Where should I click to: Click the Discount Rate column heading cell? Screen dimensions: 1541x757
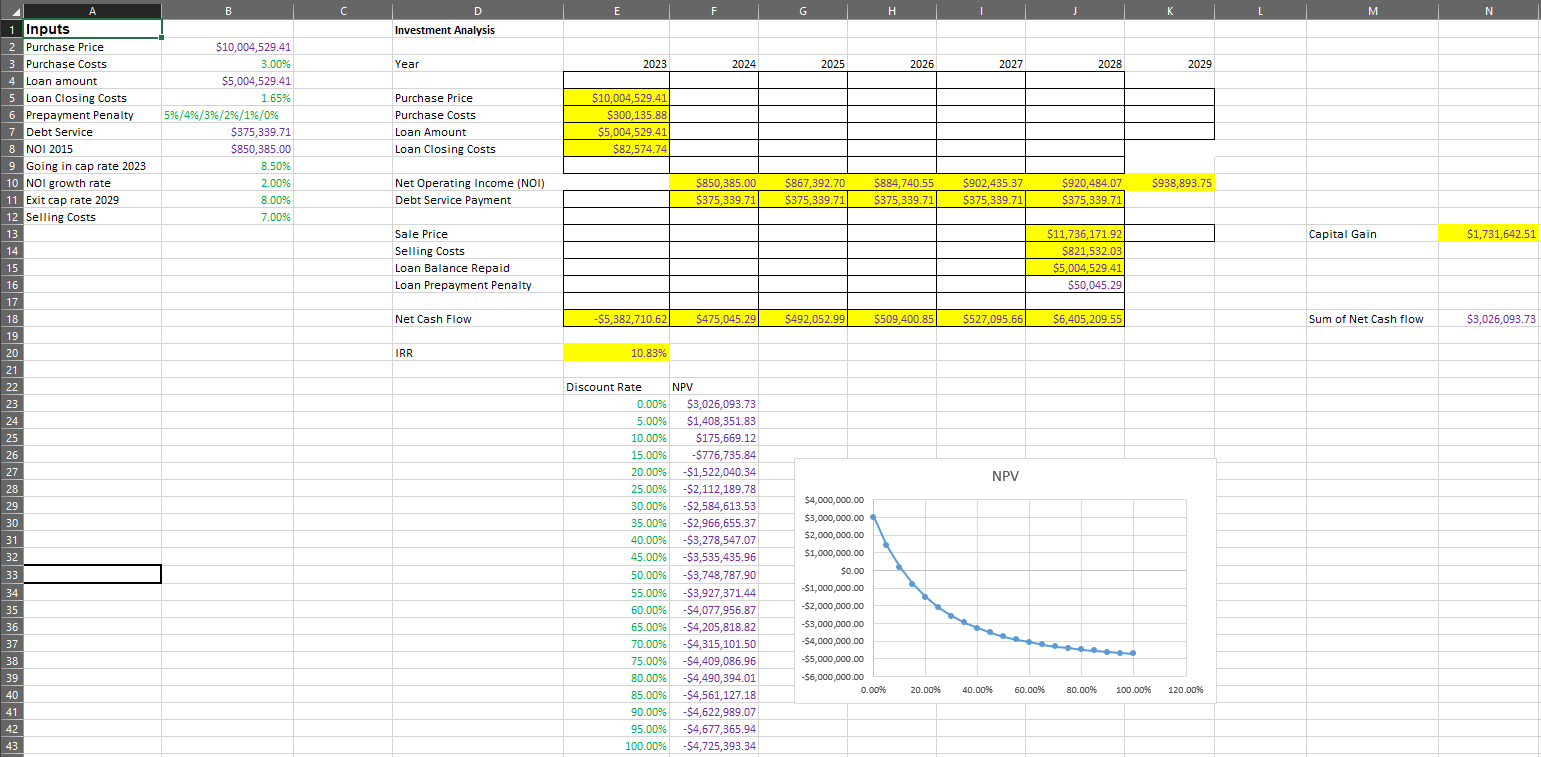(x=616, y=387)
